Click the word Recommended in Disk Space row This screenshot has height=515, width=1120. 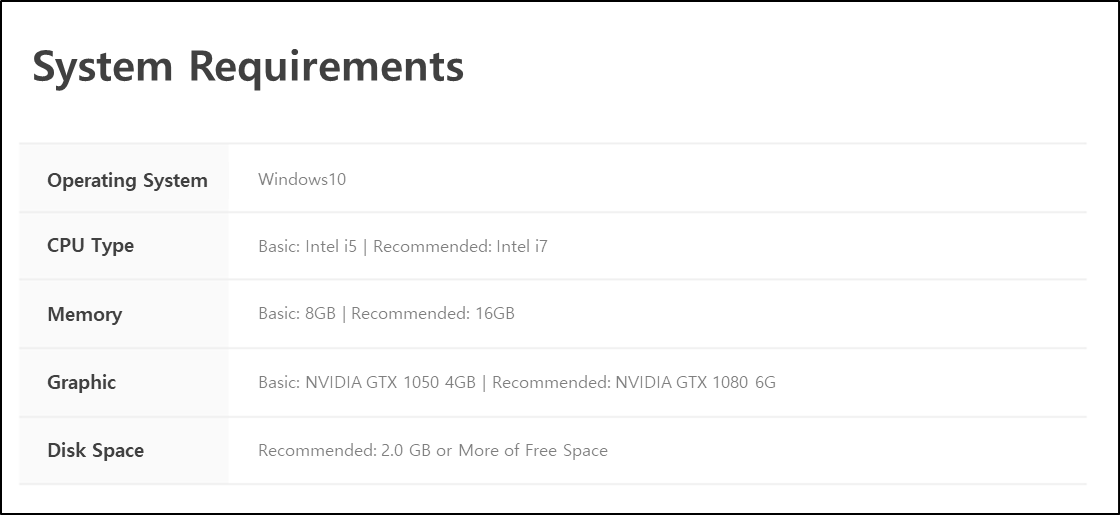pos(317,450)
